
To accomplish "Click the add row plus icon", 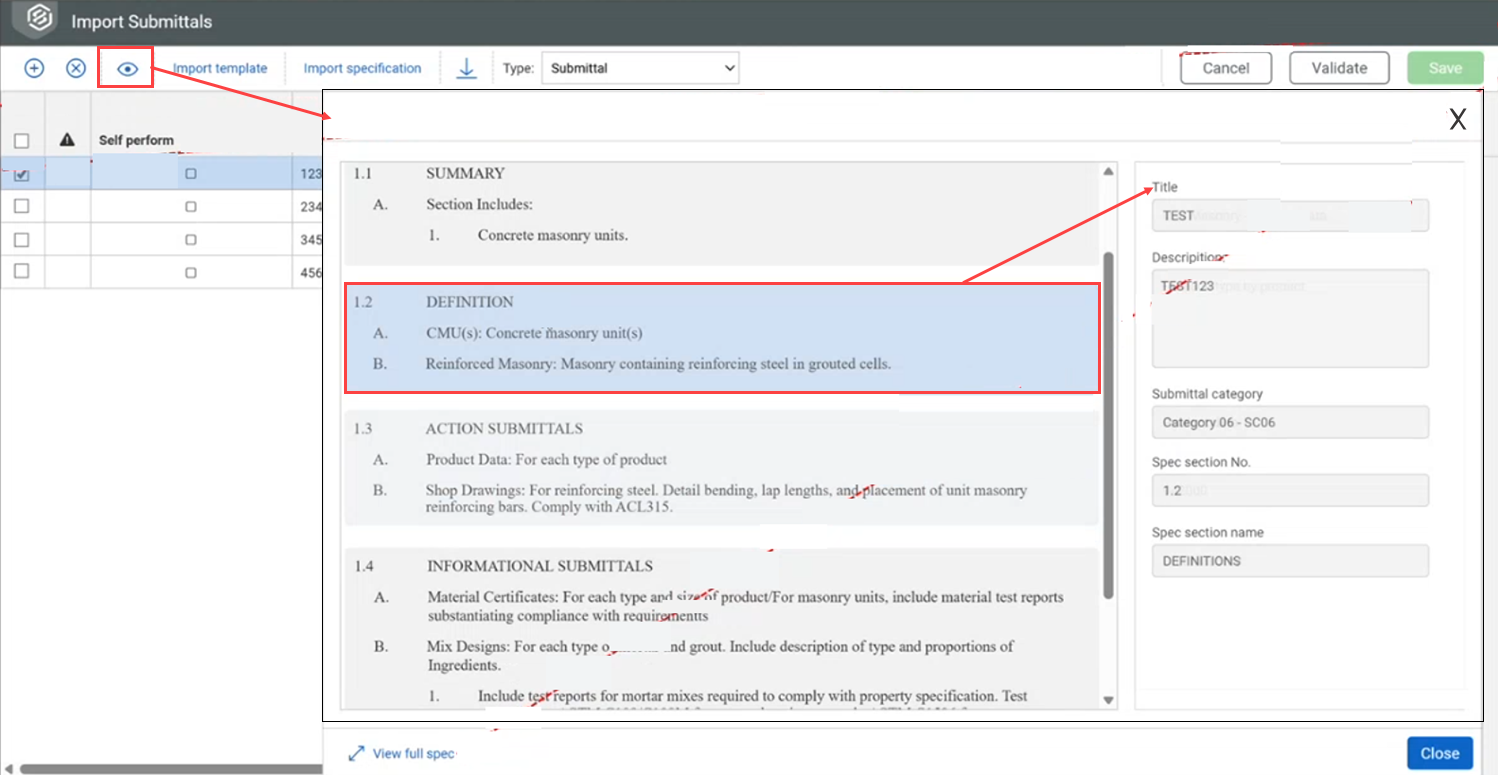I will [x=34, y=68].
